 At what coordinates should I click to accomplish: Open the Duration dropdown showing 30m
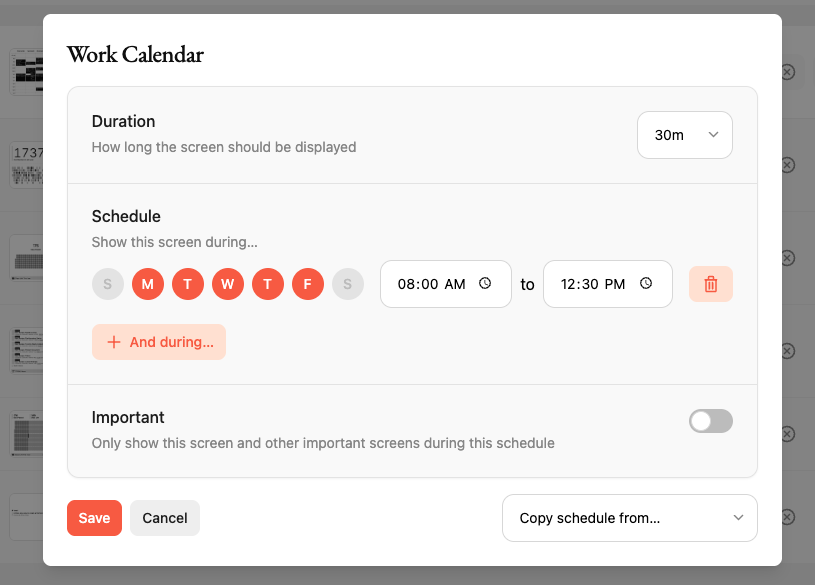pyautogui.click(x=684, y=134)
